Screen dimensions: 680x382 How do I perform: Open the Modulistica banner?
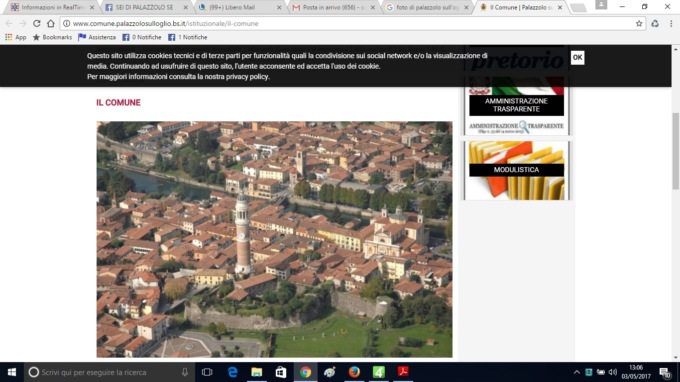tap(516, 170)
